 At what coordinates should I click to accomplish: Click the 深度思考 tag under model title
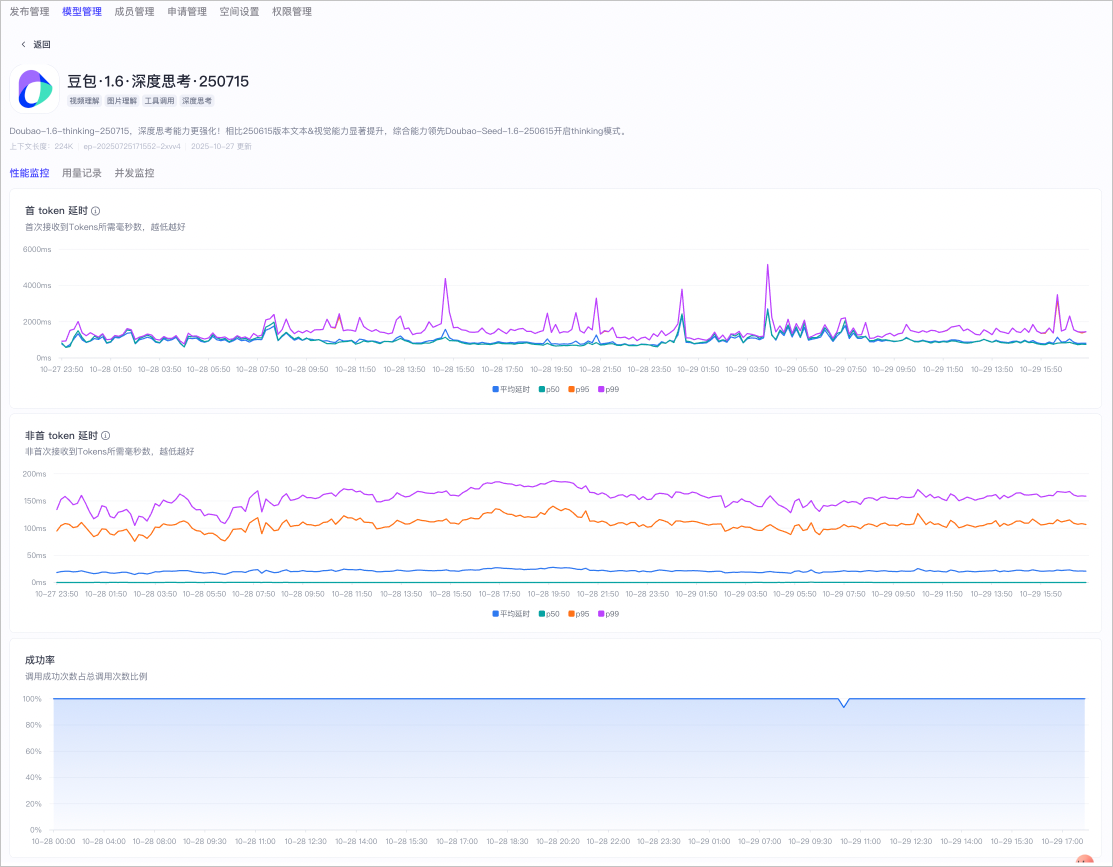point(197,101)
